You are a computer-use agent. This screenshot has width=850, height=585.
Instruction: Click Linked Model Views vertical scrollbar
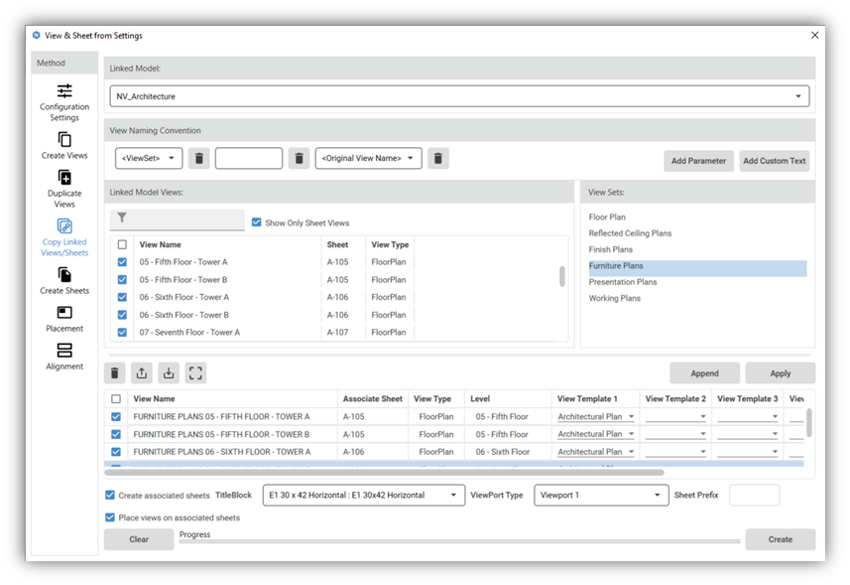point(562,277)
